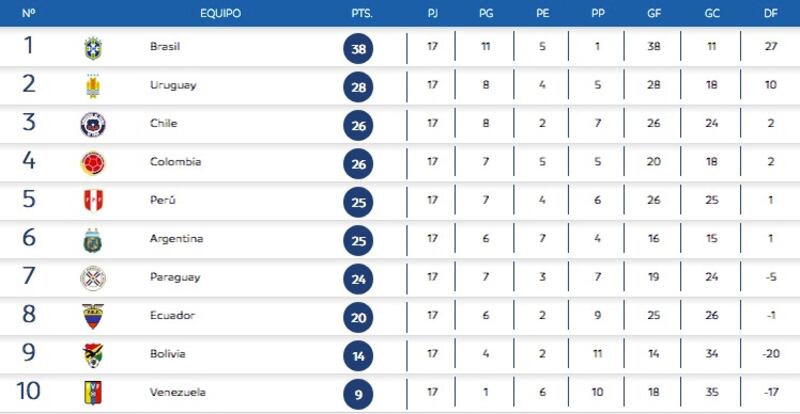This screenshot has height=414, width=800.
Task: Click the Argentina AFA crest
Action: point(93,240)
